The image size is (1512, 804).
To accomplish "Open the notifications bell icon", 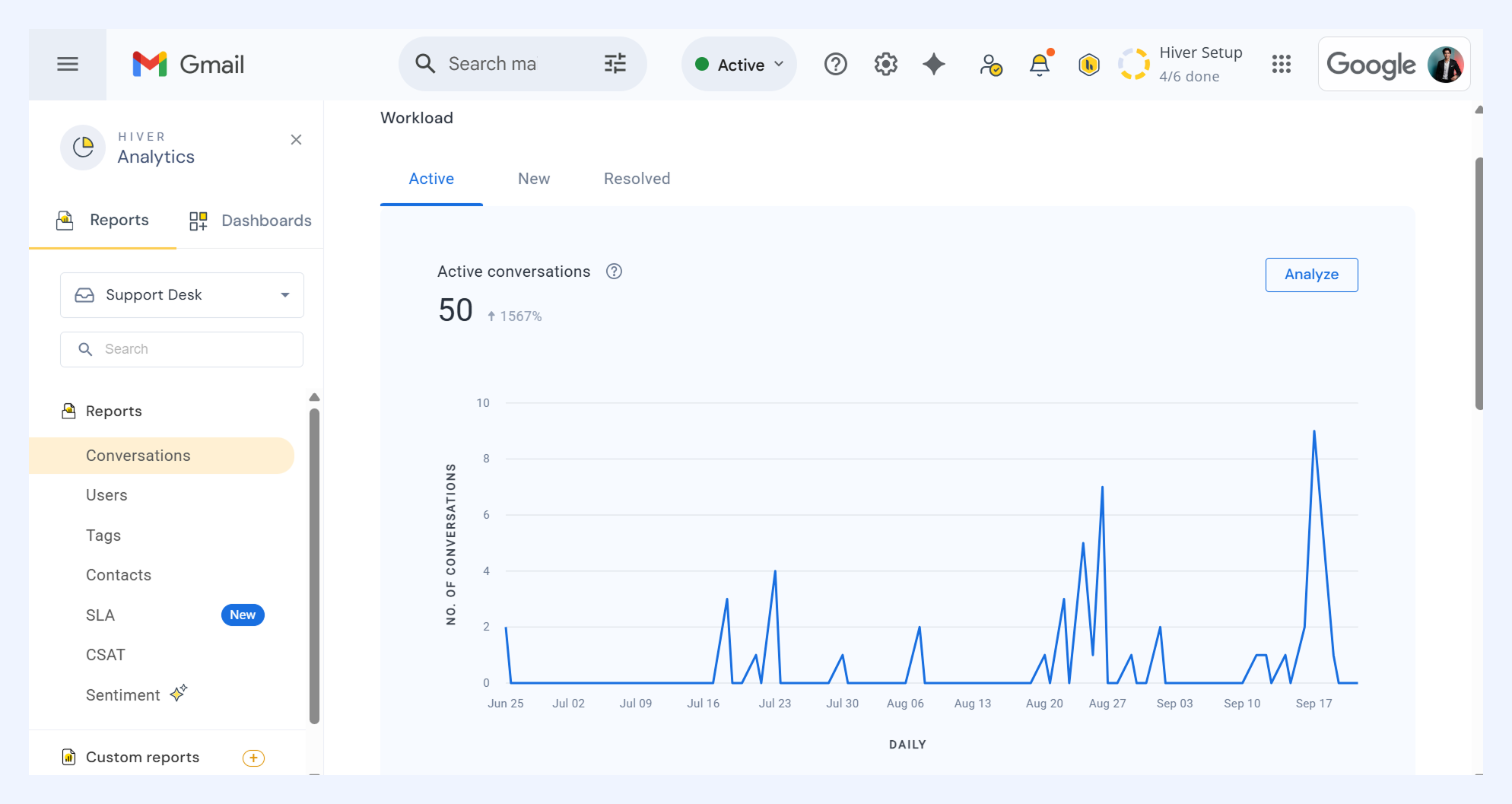I will pos(1040,65).
